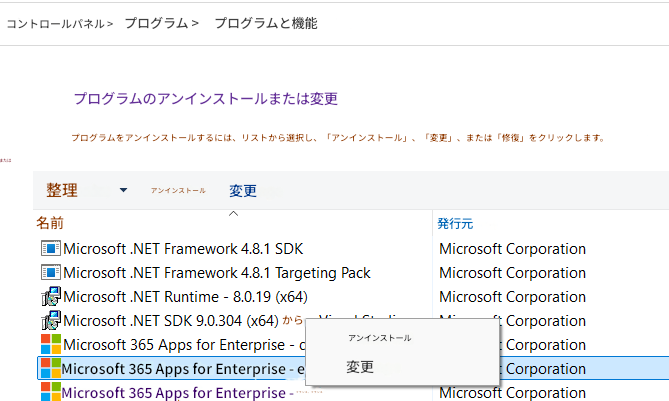Screen dimensions: 669x401
Task: Select Microsoft .NET Framework 4.8.1 SDK
Action: pyautogui.click(x=183, y=249)
